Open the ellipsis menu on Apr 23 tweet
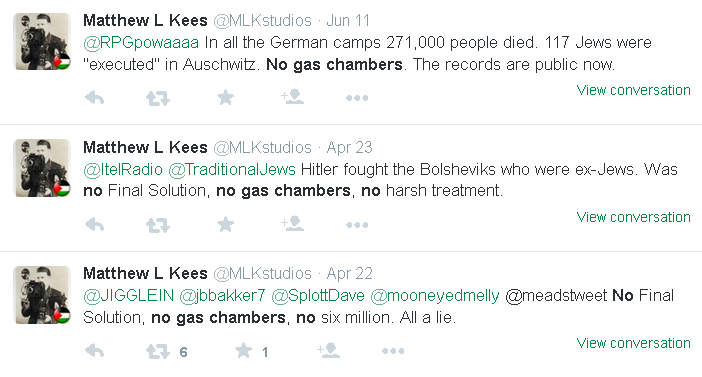702x377 pixels. click(x=357, y=225)
